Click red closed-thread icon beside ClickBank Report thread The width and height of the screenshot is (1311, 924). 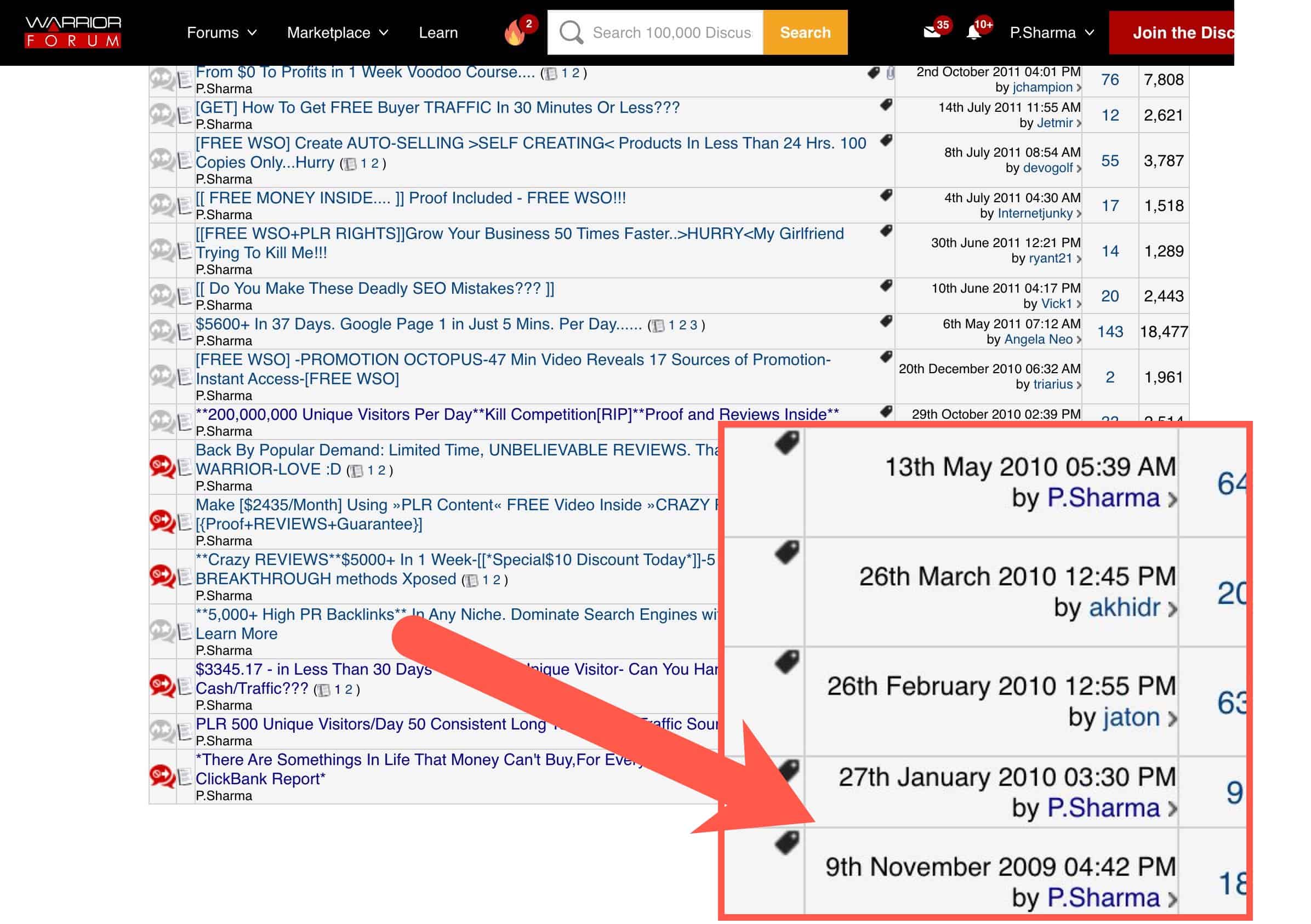[x=162, y=776]
